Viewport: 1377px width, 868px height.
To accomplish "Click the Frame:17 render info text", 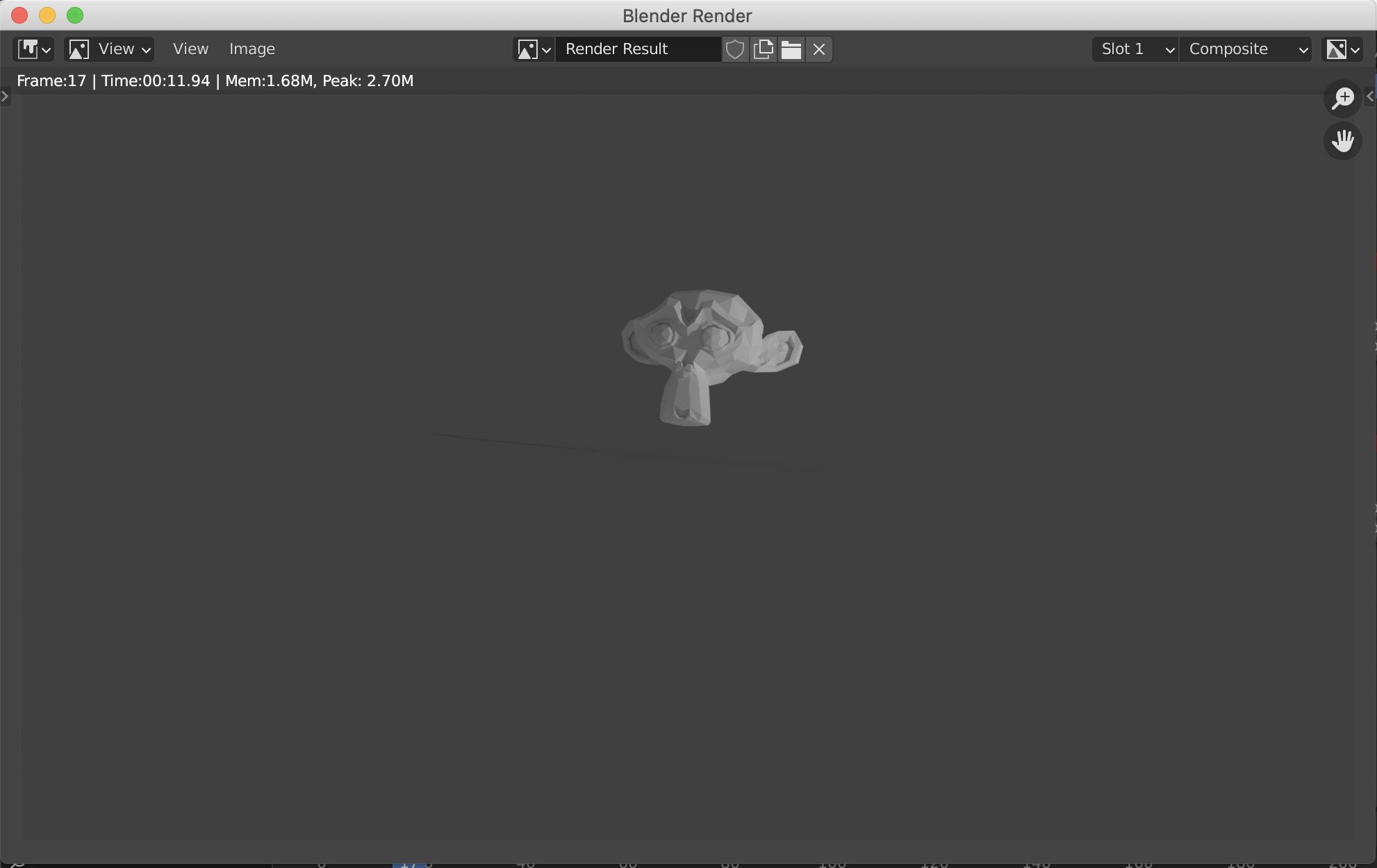I will tap(215, 81).
